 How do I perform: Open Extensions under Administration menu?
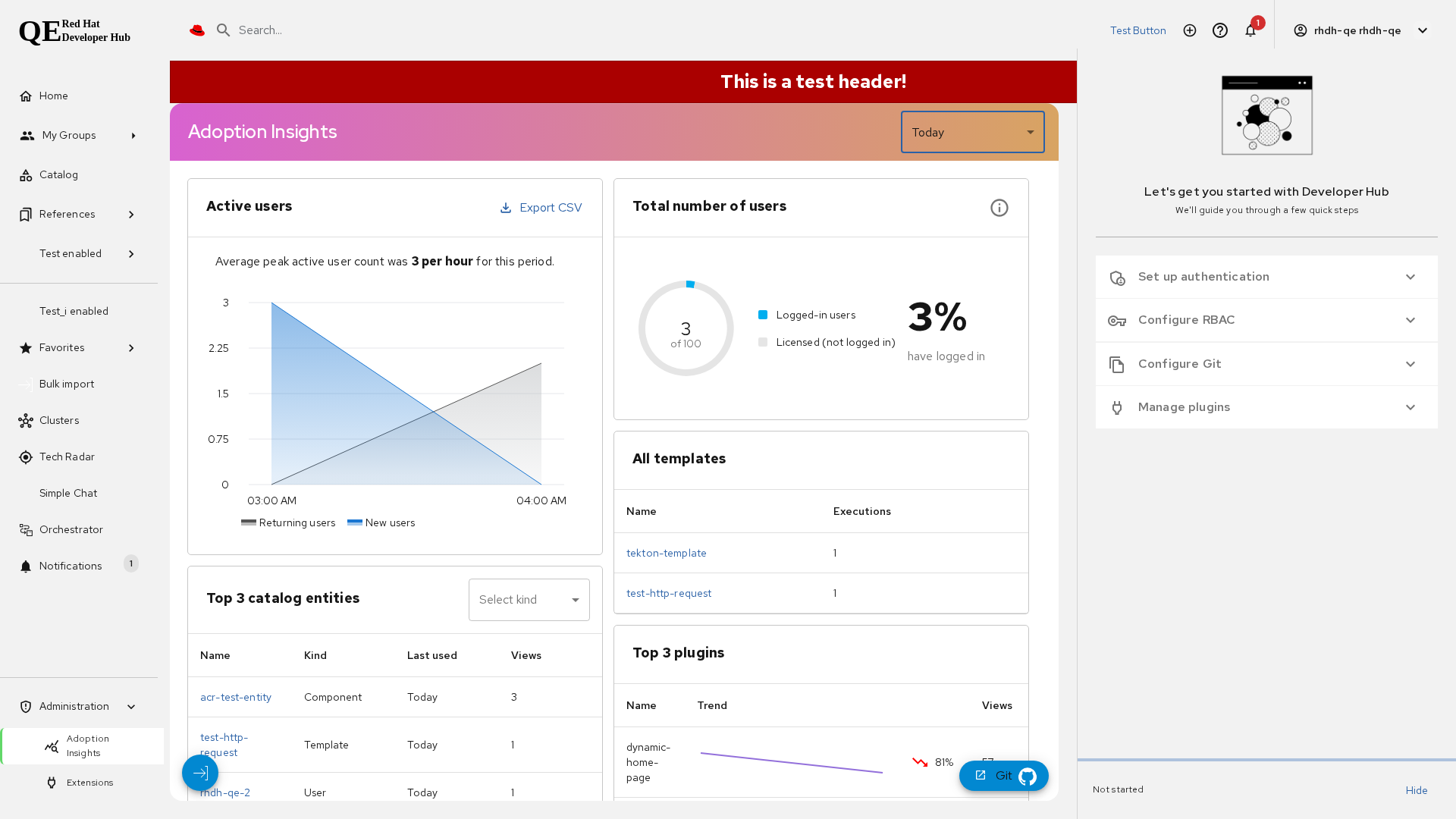[x=89, y=783]
